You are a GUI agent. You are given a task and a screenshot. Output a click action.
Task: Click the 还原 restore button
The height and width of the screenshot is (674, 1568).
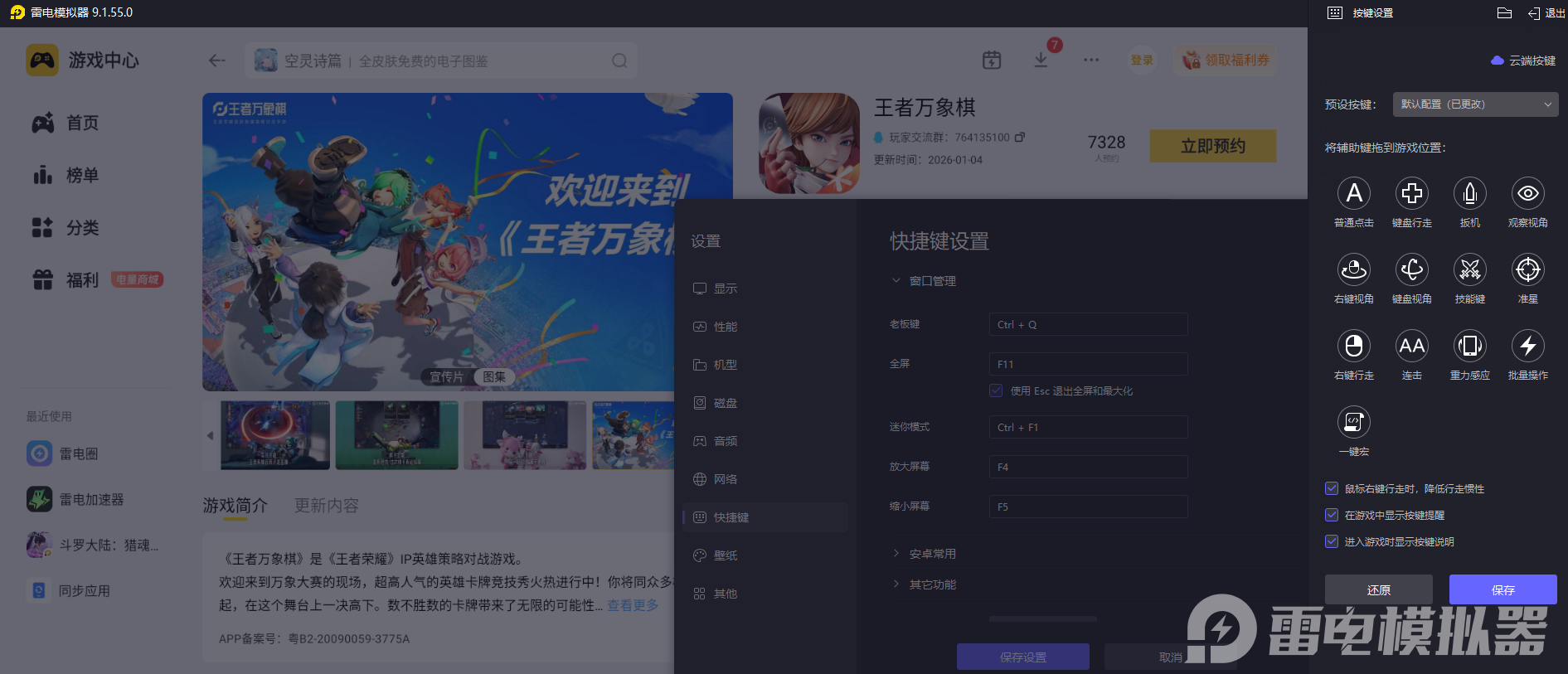pyautogui.click(x=1379, y=589)
